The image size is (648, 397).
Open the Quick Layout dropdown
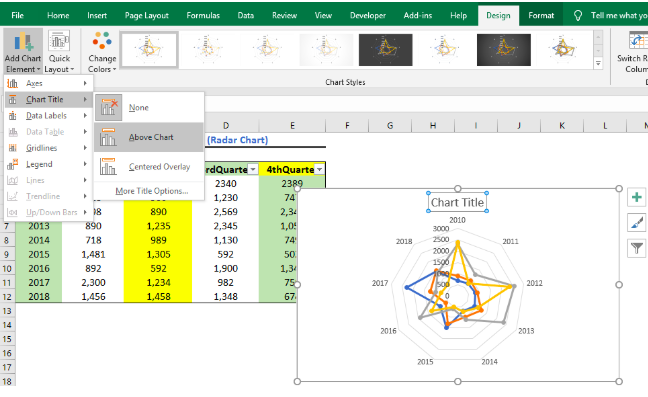coord(59,51)
